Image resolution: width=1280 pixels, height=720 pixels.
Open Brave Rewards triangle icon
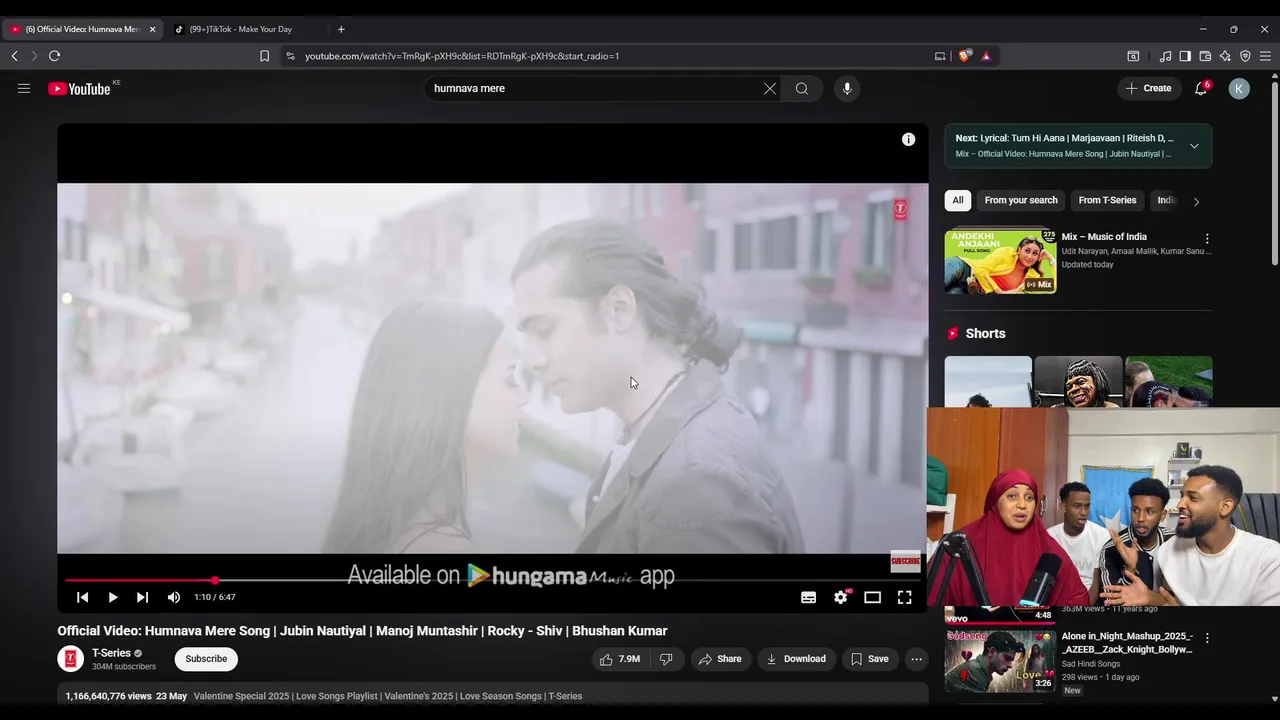coord(986,56)
